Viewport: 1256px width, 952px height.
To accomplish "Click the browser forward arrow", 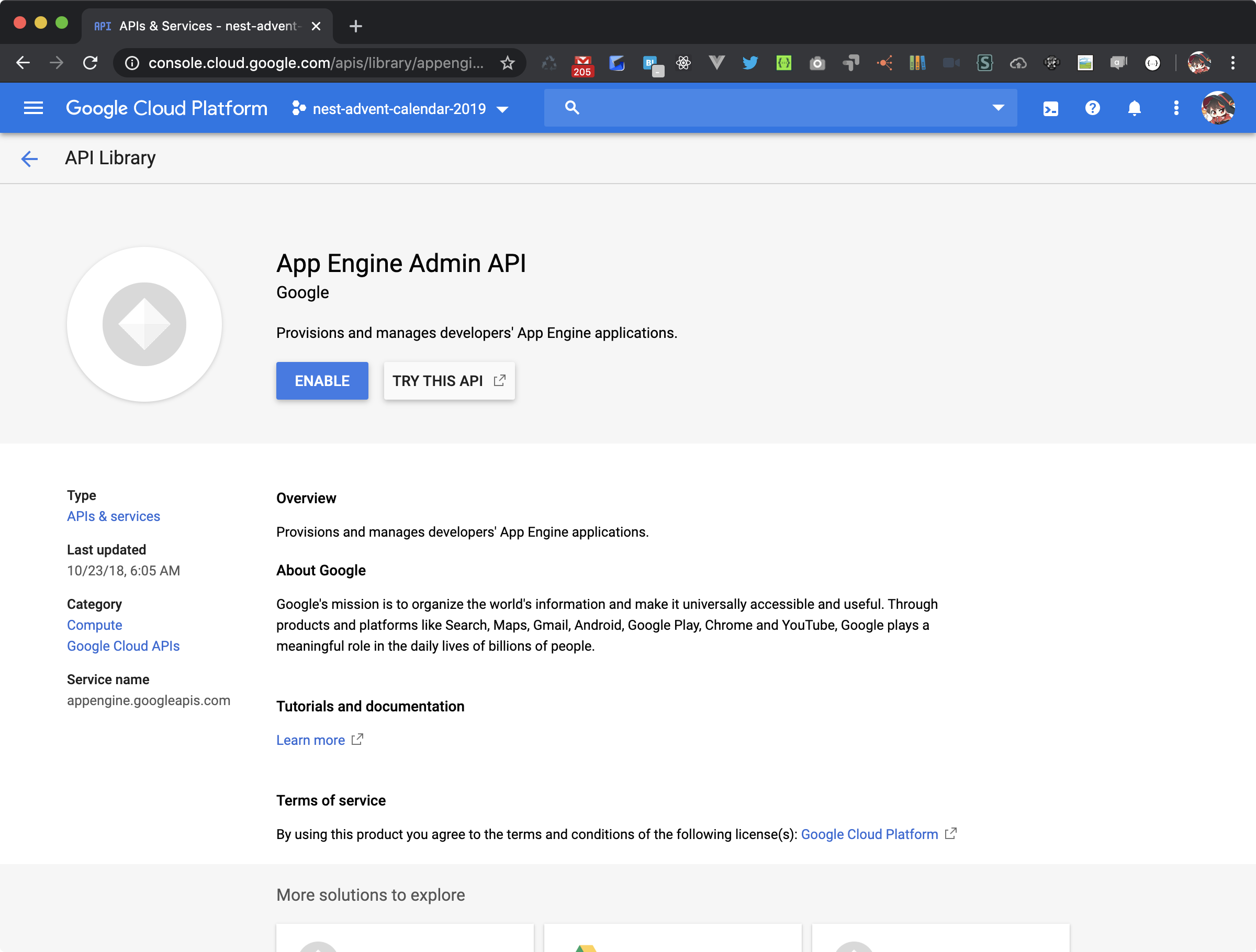I will [56, 62].
